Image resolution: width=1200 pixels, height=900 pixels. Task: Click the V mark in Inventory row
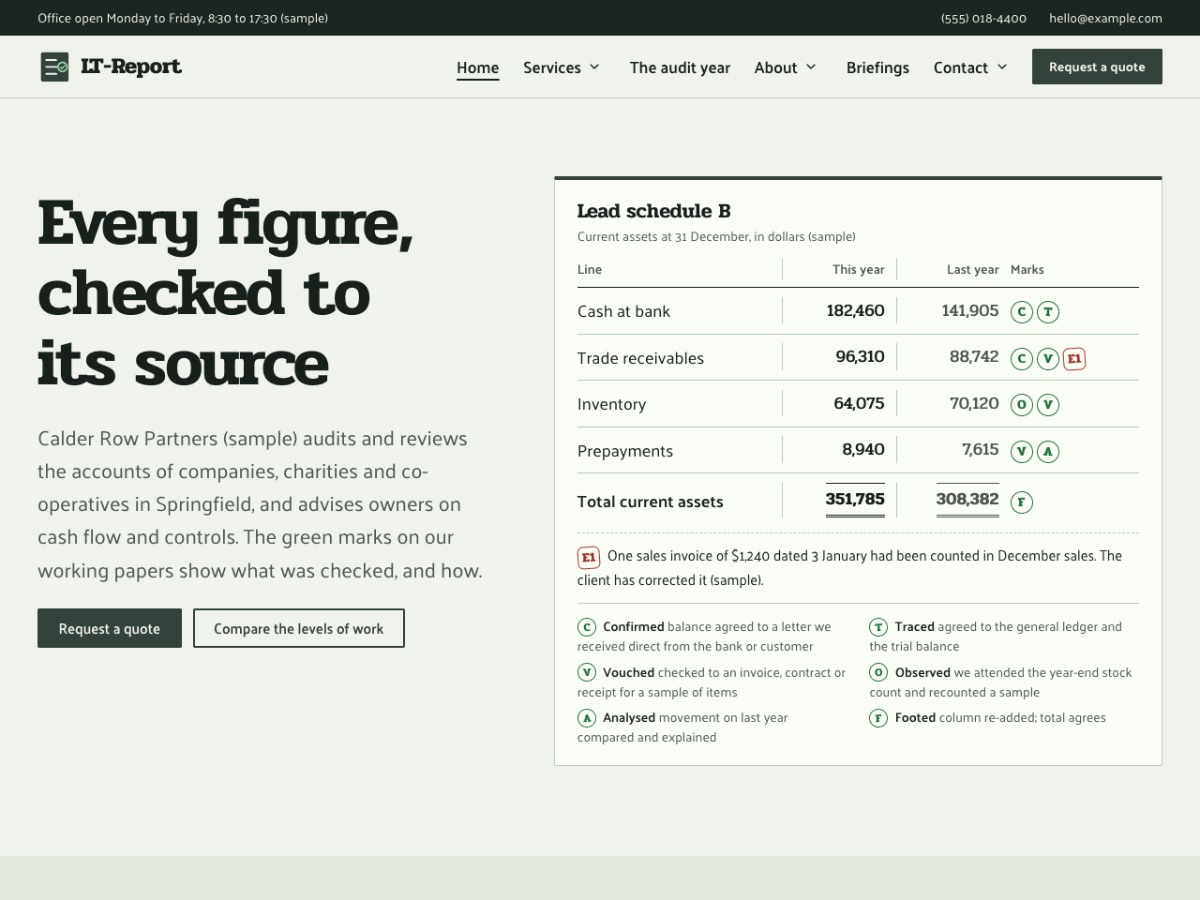pos(1047,405)
